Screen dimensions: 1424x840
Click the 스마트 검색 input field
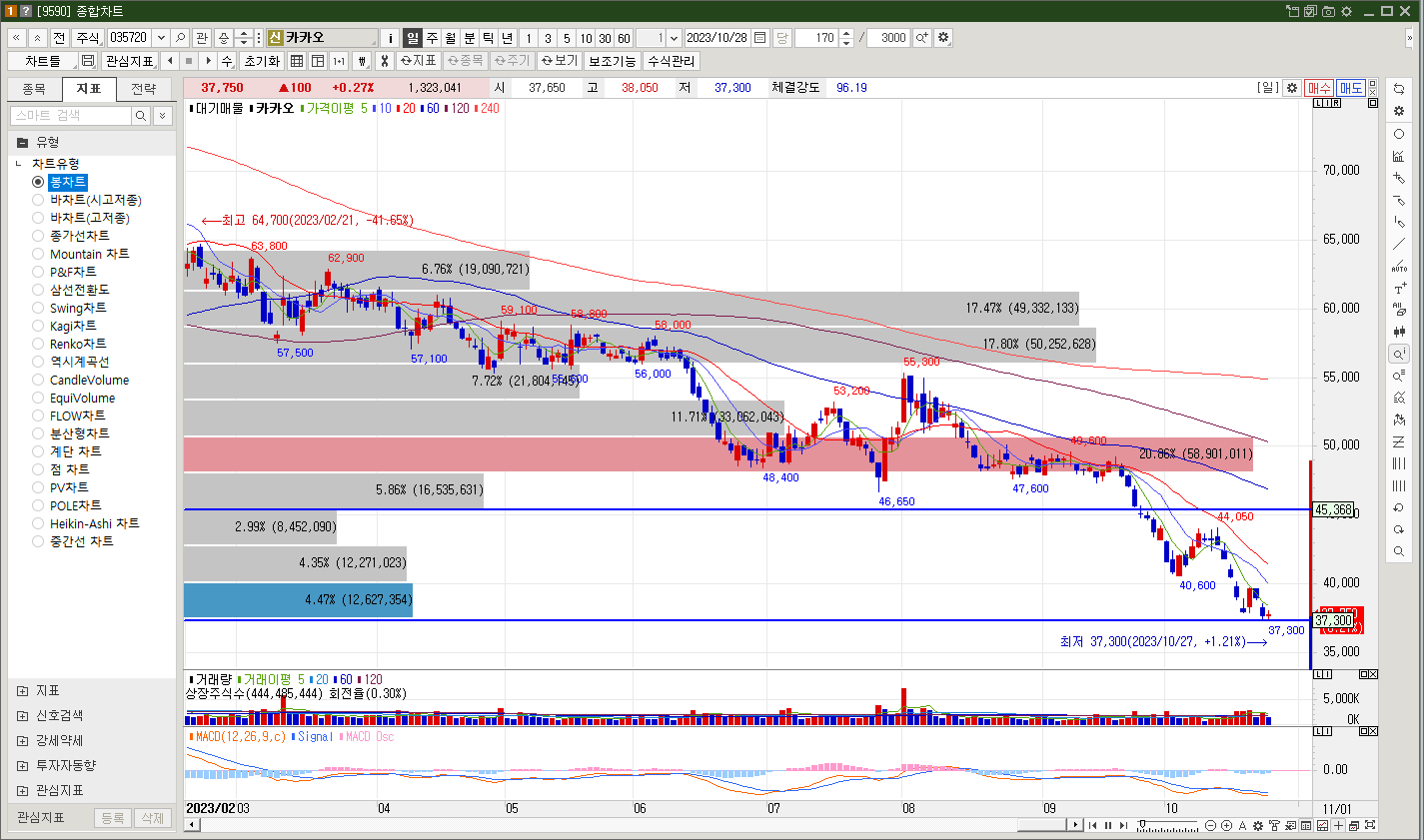coord(70,116)
